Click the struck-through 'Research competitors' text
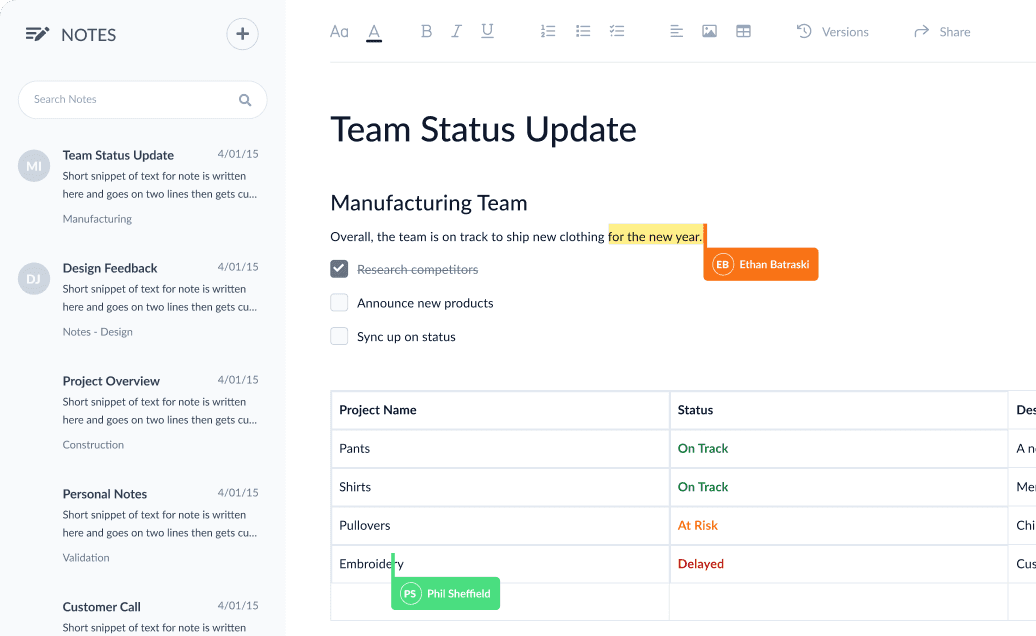Screen dimensions: 1036x636 coord(418,269)
